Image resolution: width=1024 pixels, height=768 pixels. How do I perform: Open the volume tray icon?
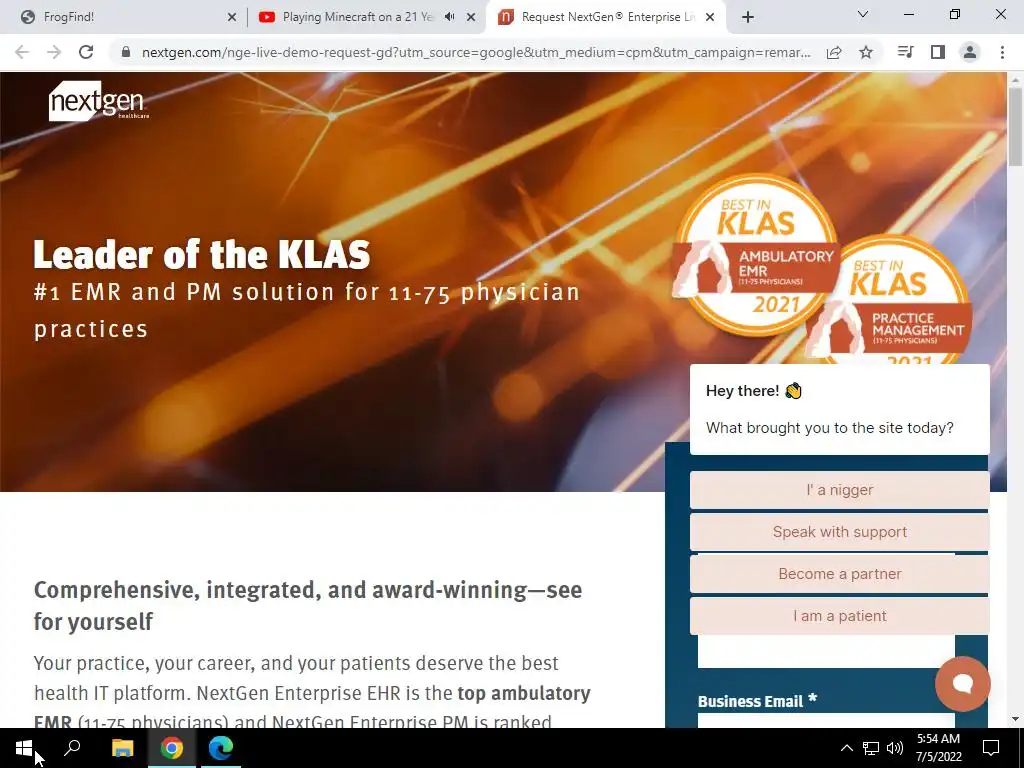(895, 748)
